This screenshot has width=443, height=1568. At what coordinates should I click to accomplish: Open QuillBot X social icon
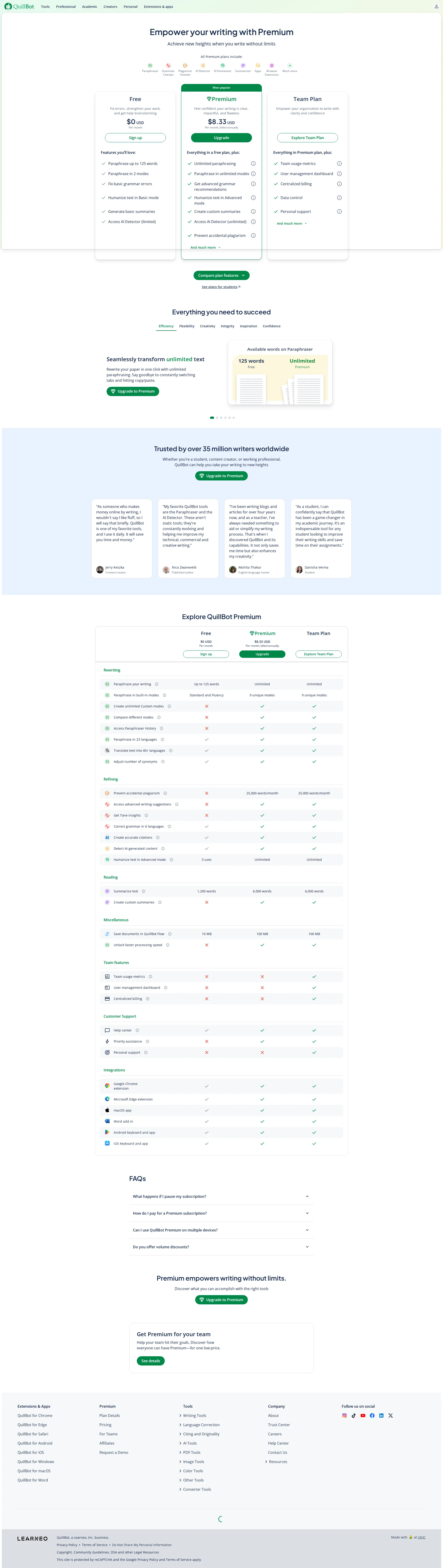tap(391, 1415)
